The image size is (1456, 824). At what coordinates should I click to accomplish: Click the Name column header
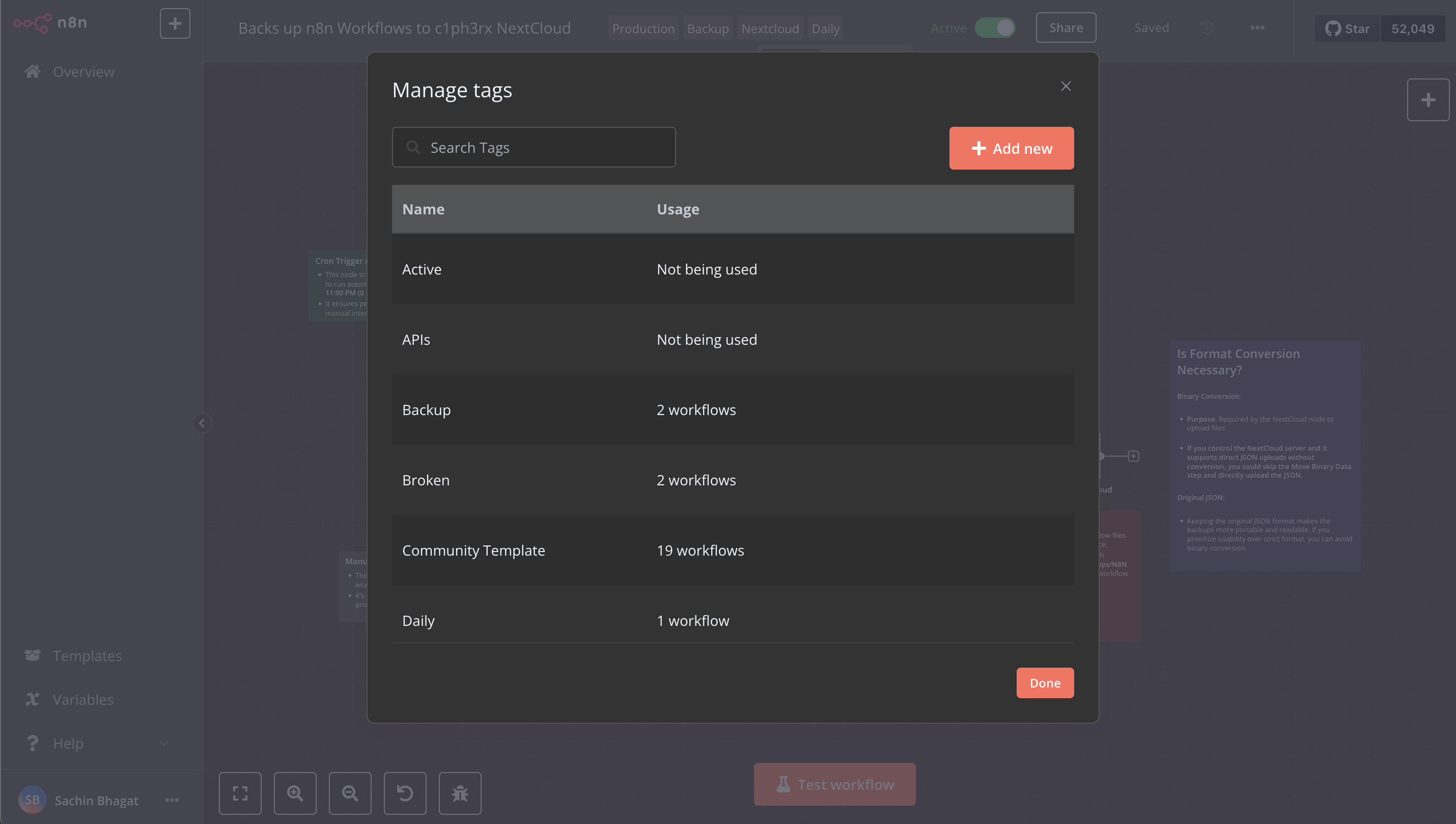pyautogui.click(x=423, y=209)
